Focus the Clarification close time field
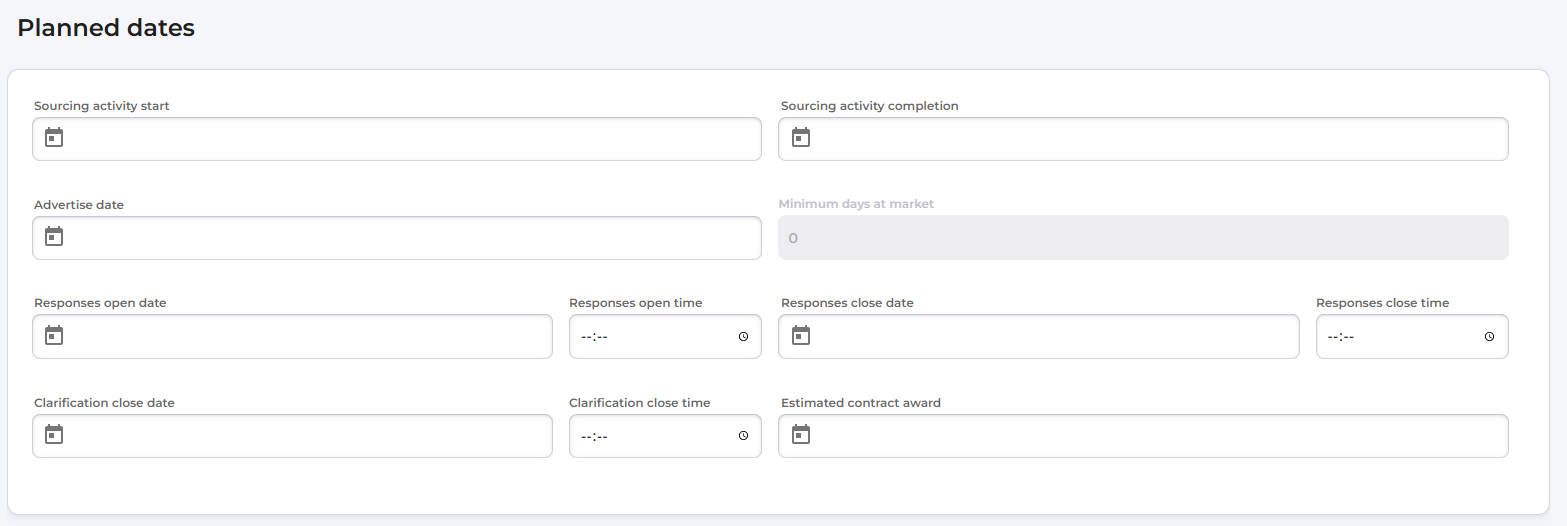This screenshot has height=526, width=1567. click(650, 436)
